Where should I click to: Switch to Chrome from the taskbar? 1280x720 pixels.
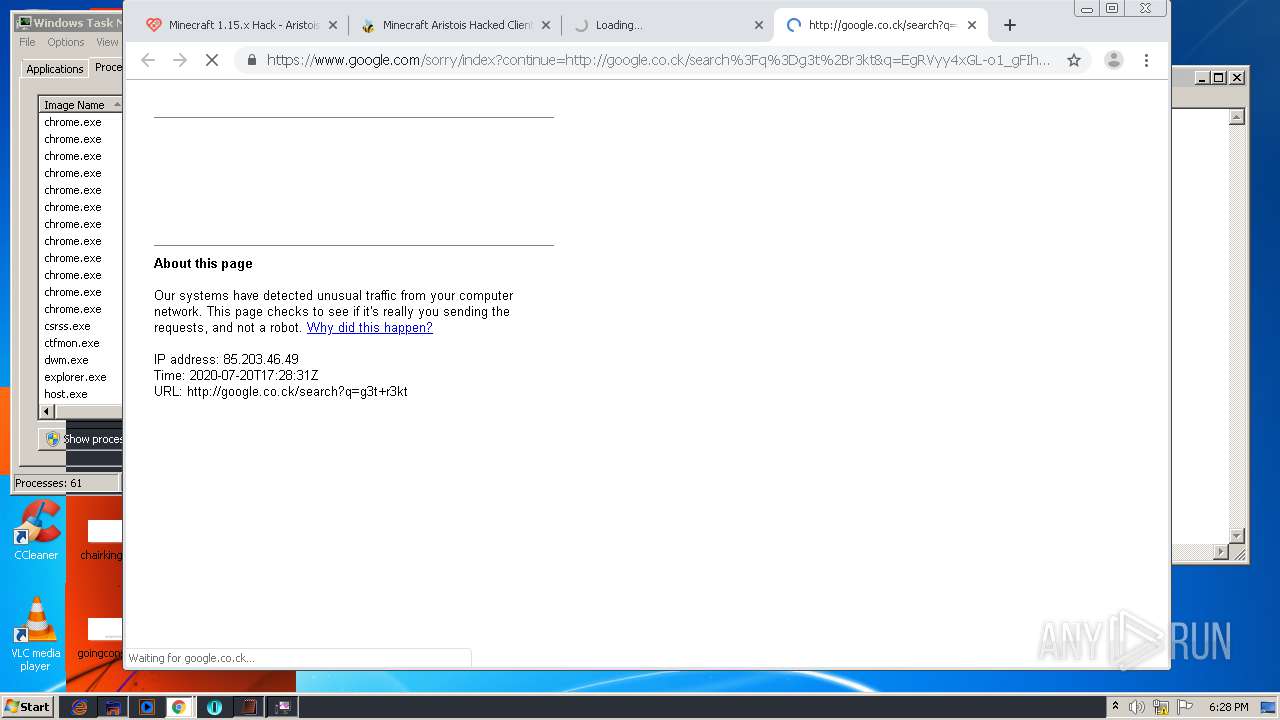point(178,707)
